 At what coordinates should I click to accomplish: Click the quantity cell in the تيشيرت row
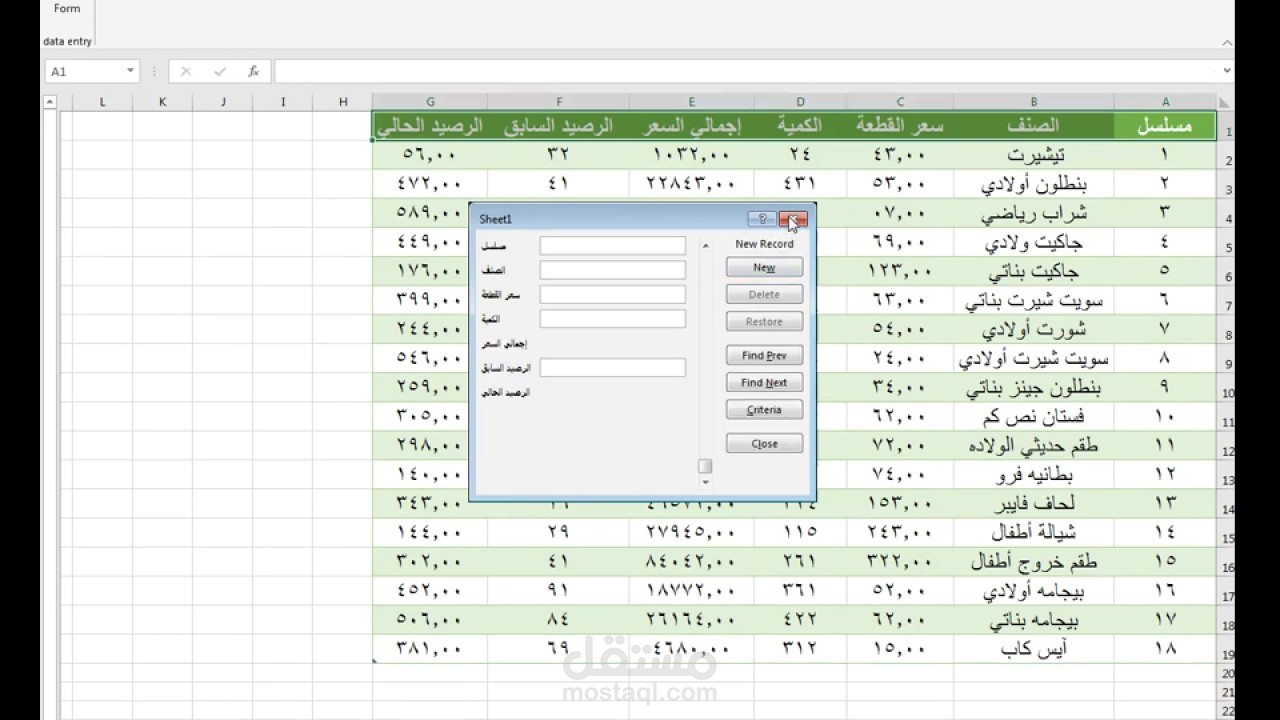tap(800, 155)
